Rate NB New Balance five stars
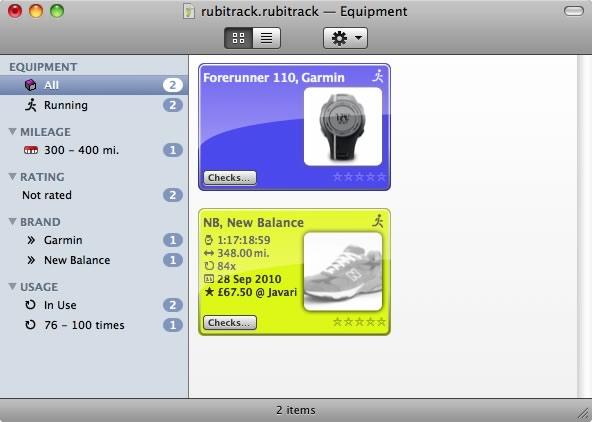The height and width of the screenshot is (422, 592). pyautogui.click(x=381, y=322)
